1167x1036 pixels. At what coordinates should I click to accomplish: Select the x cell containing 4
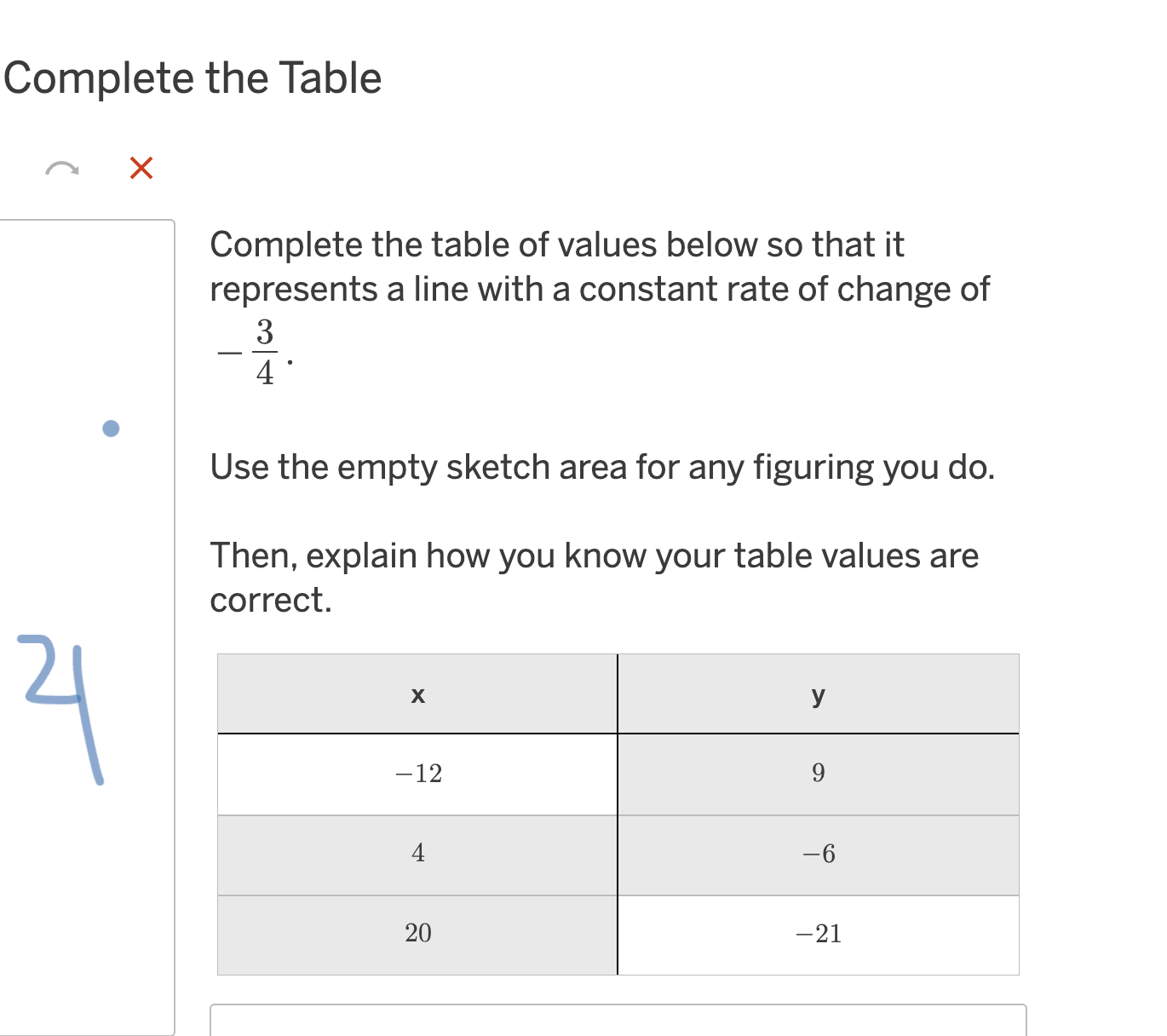[x=417, y=855]
